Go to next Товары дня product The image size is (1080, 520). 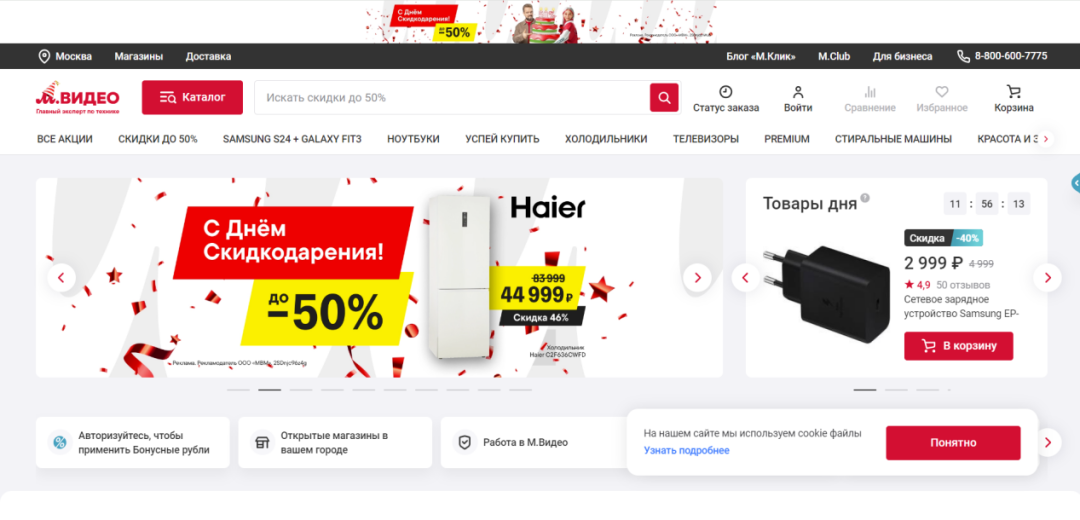tap(1048, 278)
